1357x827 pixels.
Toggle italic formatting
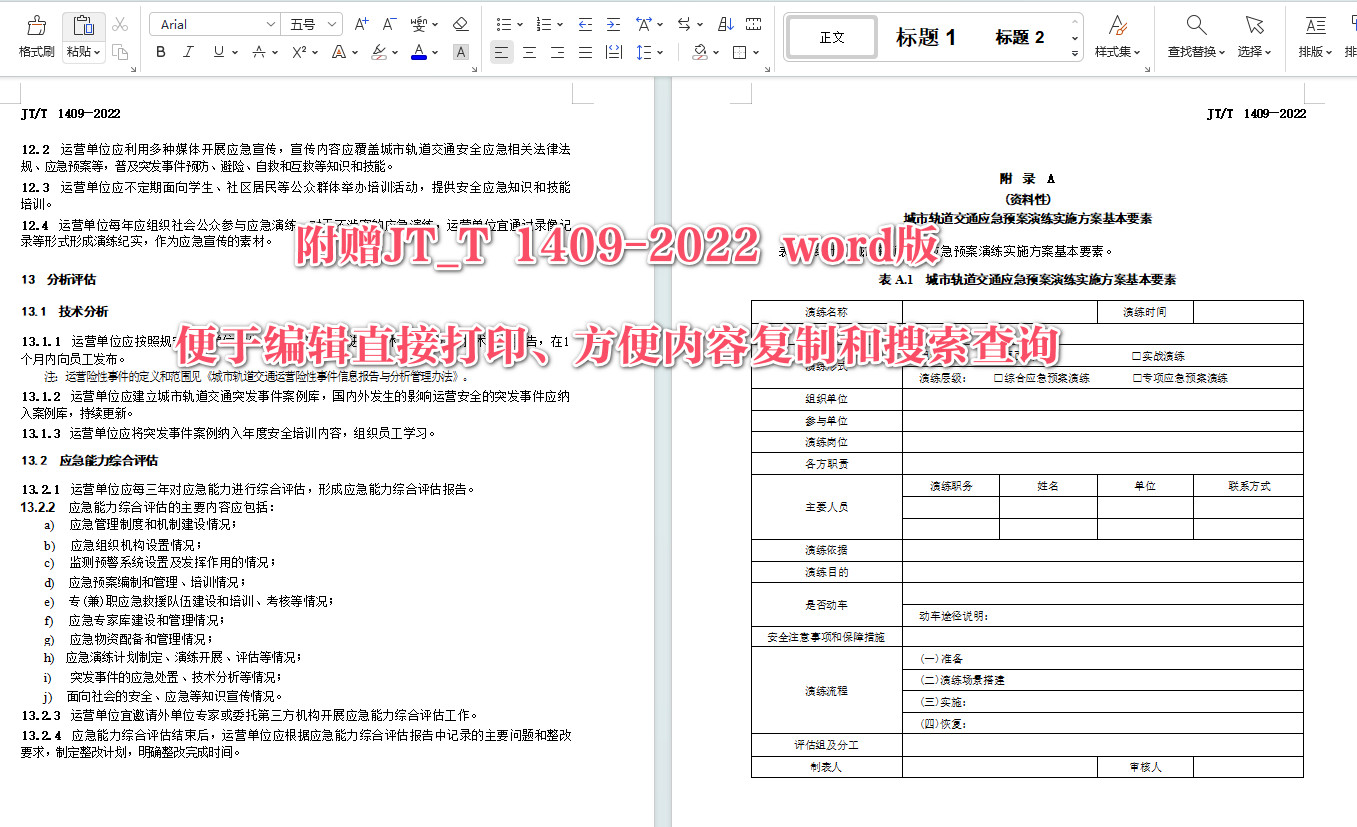point(187,51)
